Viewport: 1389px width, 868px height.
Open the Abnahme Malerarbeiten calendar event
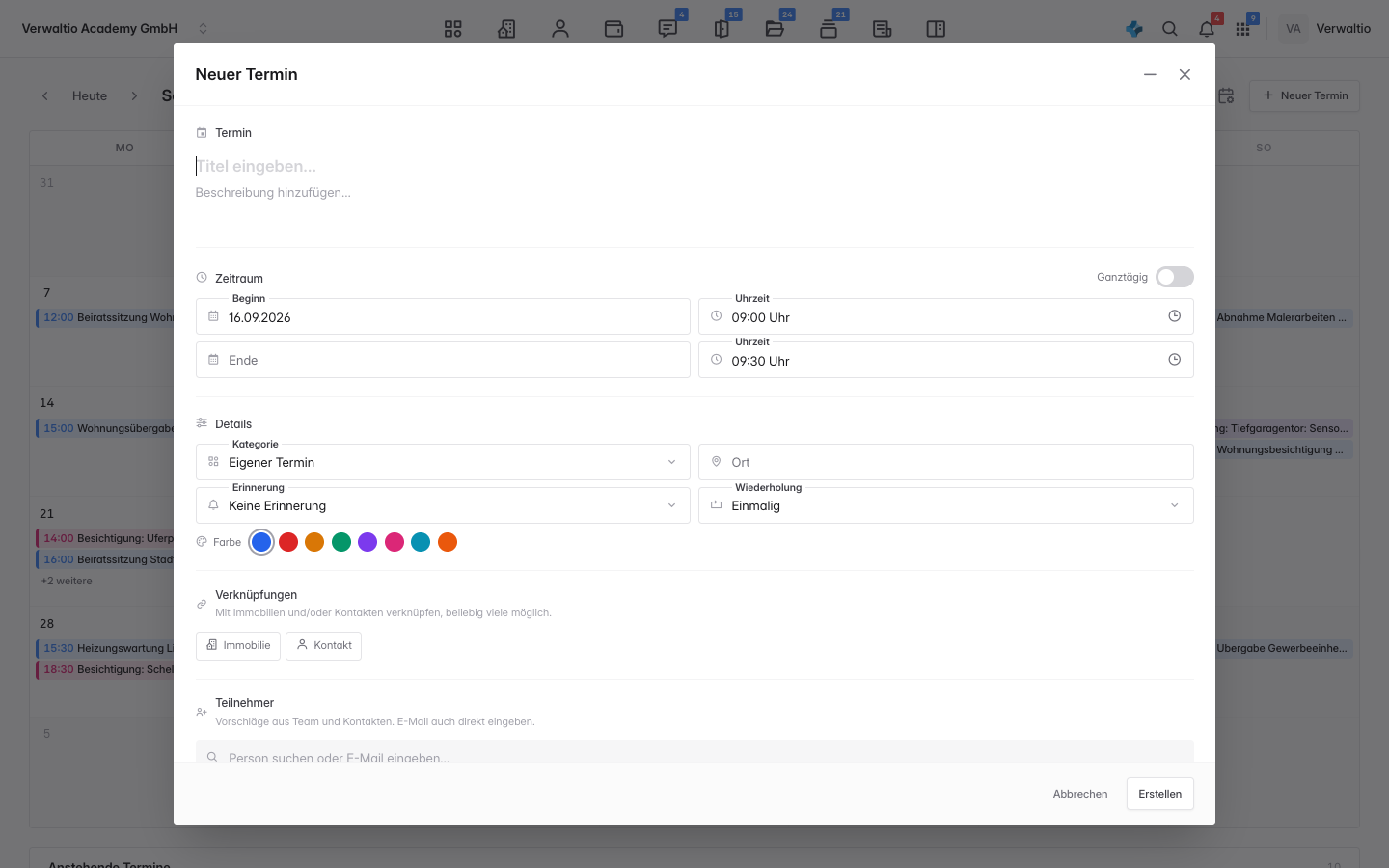click(x=1283, y=317)
